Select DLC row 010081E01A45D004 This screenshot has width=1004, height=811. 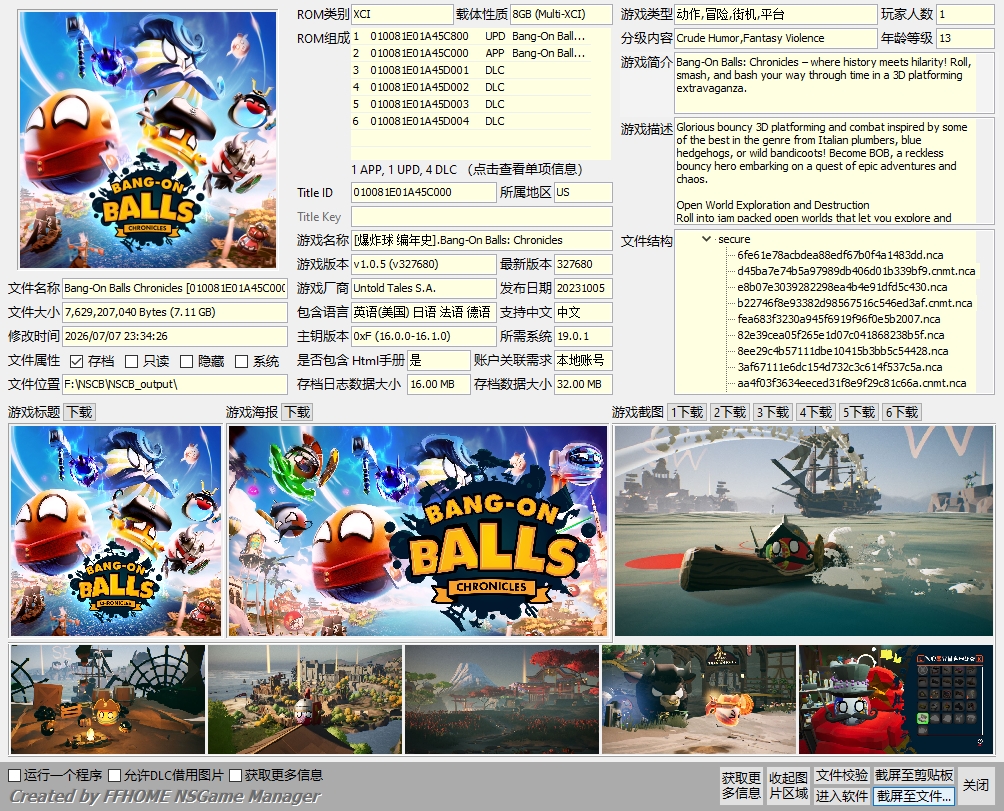point(471,121)
